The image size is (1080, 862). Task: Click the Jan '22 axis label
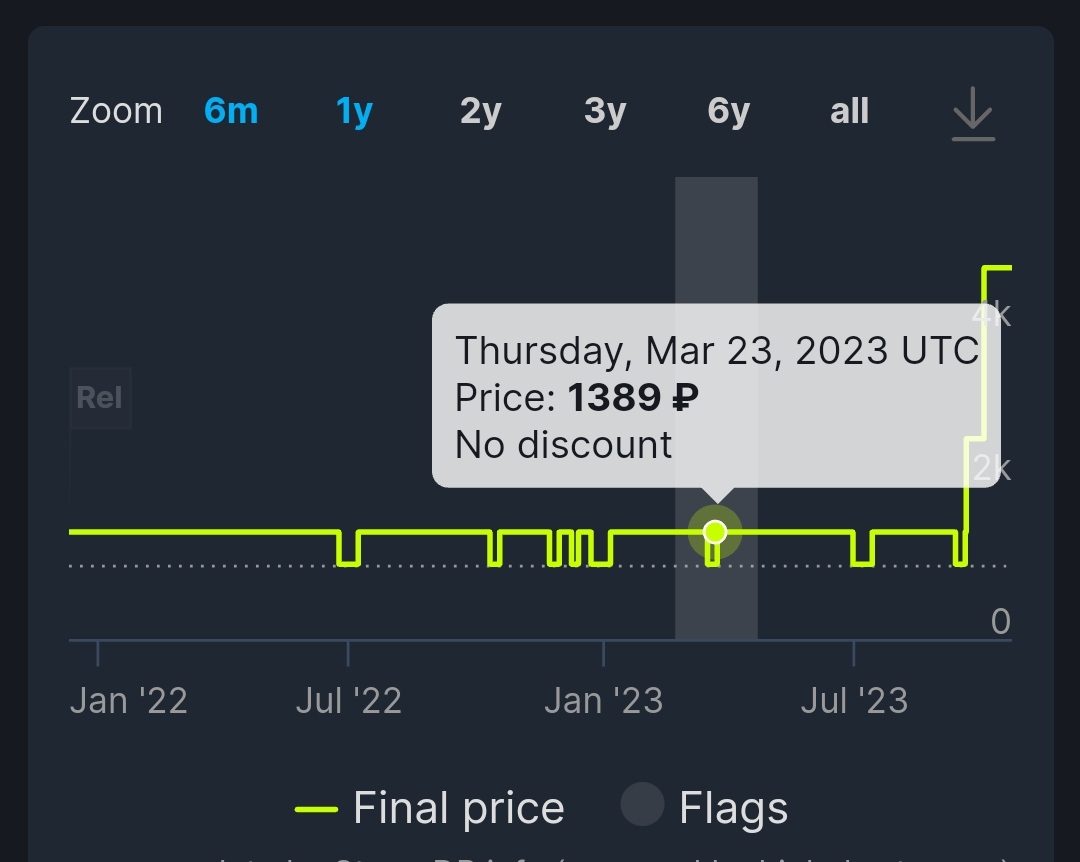129,701
